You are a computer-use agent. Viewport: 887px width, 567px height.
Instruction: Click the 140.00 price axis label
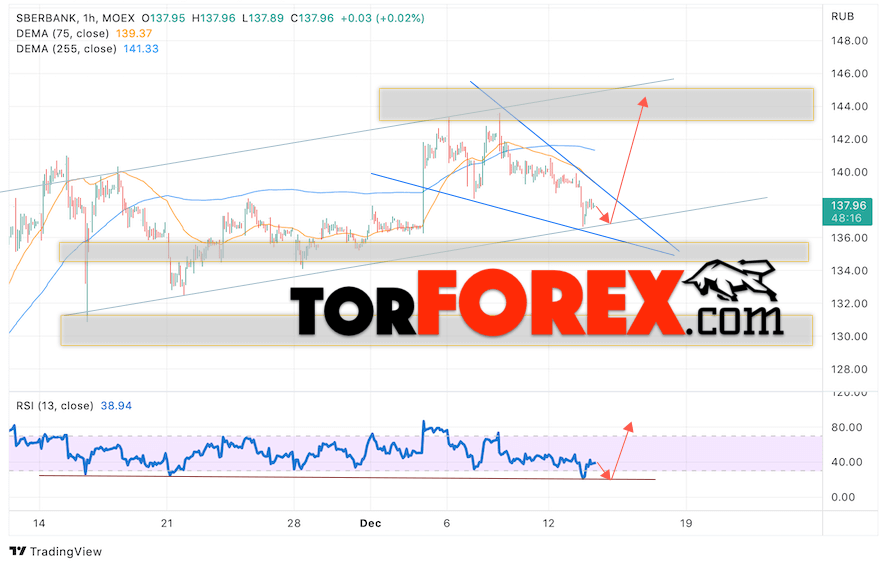(849, 172)
